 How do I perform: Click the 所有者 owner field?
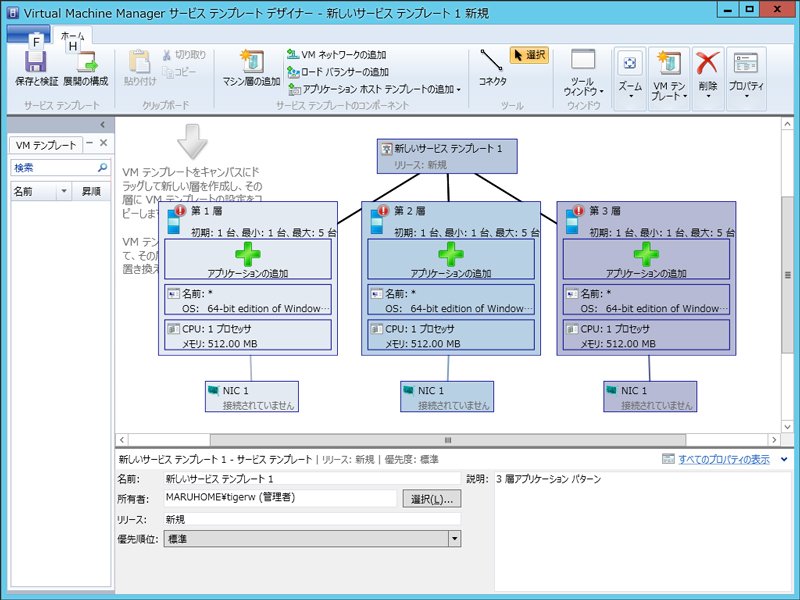click(x=280, y=498)
